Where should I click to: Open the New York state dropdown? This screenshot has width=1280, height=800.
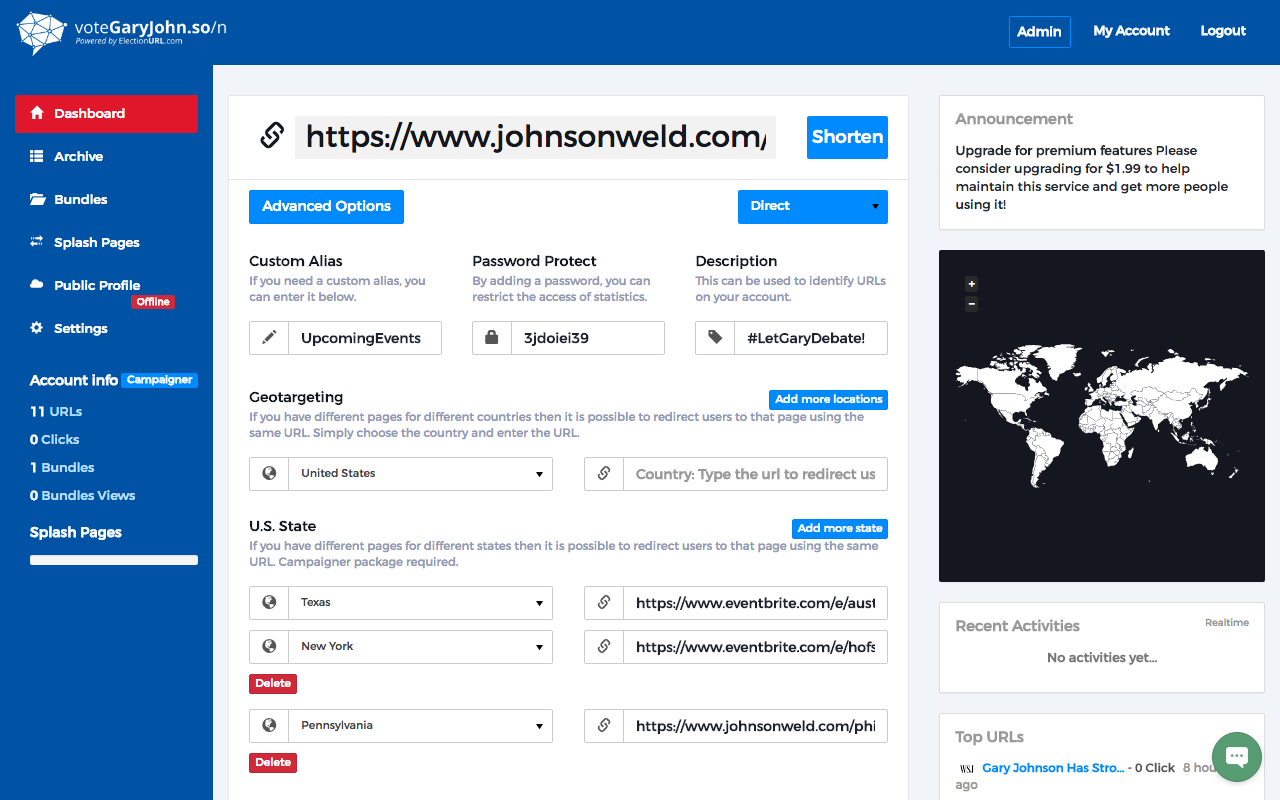[x=420, y=647]
